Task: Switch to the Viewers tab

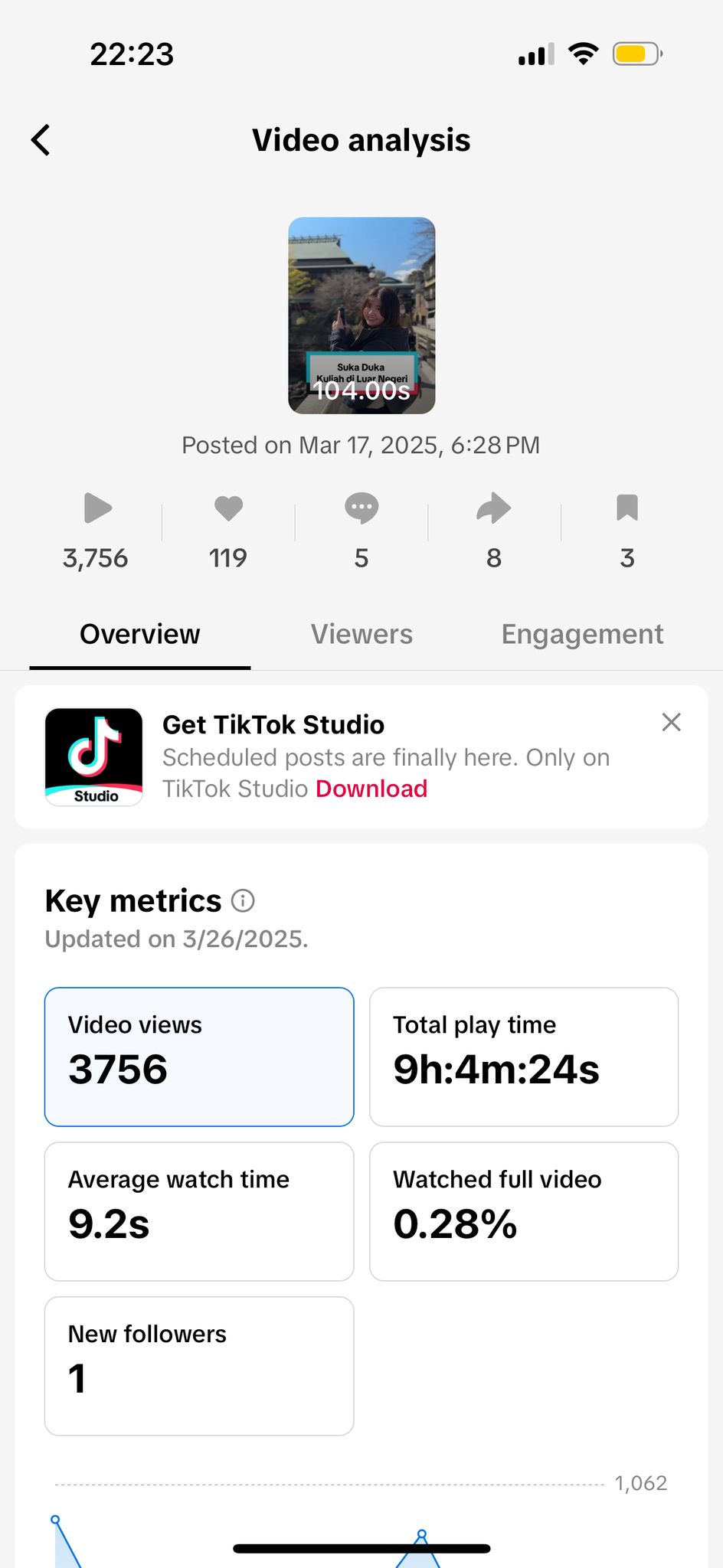Action: coord(361,634)
